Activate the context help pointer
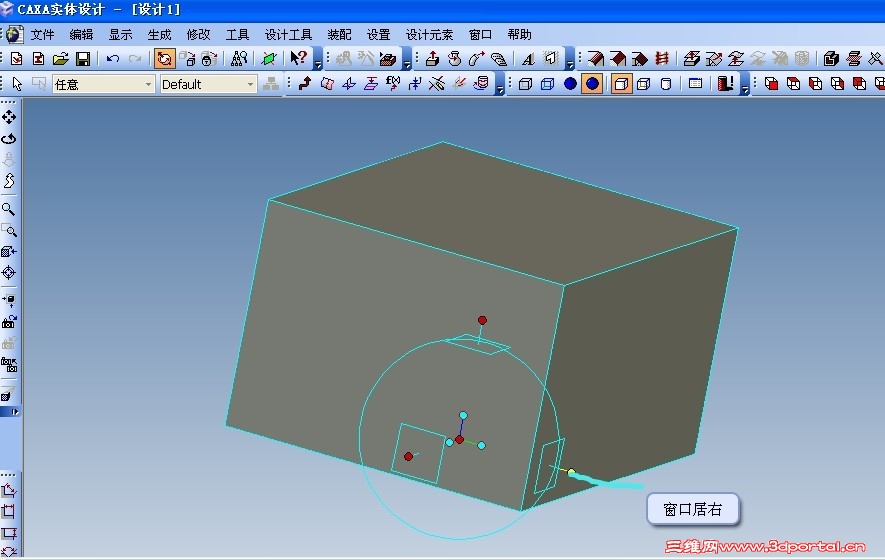 [x=299, y=58]
